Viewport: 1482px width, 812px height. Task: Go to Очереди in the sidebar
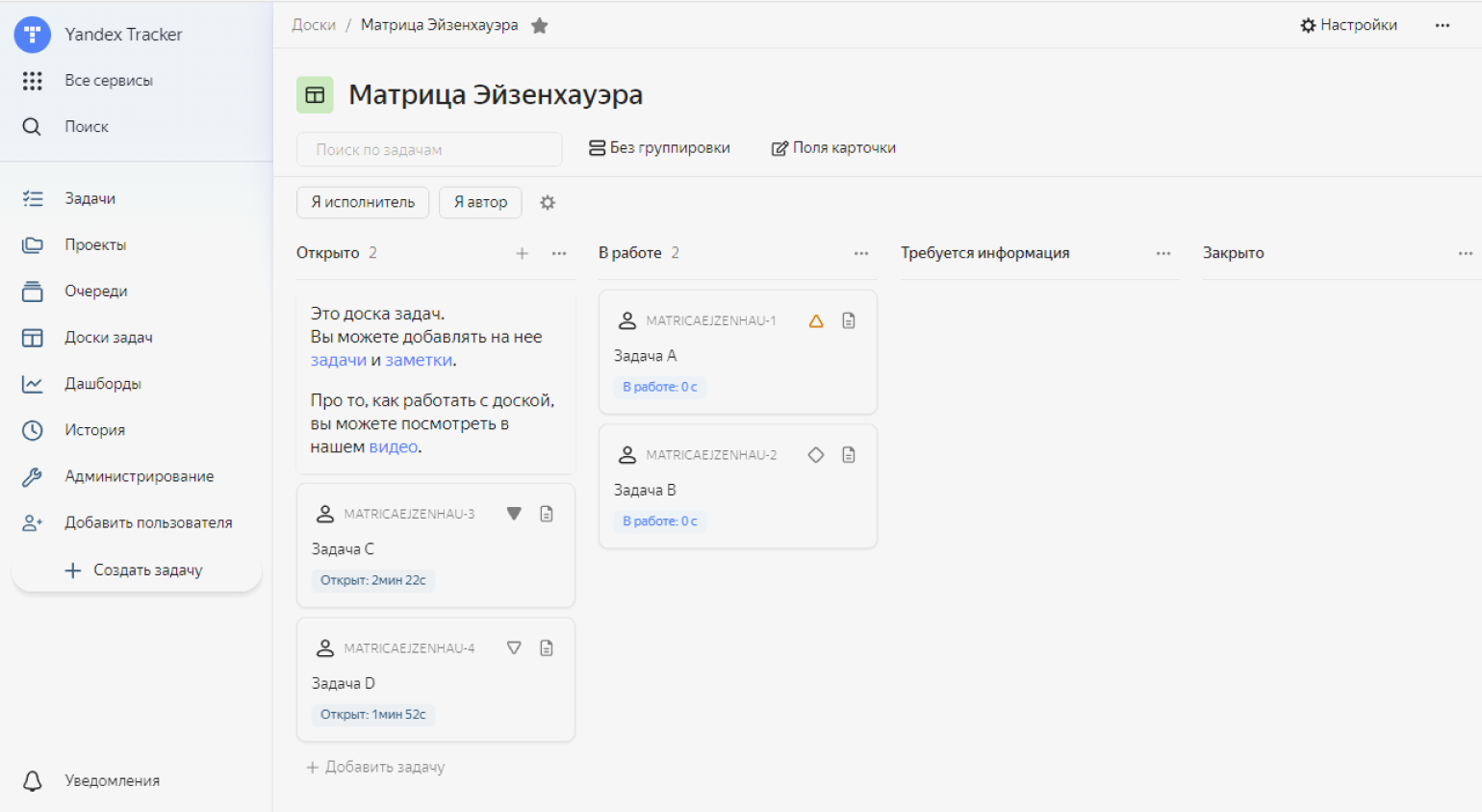(95, 292)
